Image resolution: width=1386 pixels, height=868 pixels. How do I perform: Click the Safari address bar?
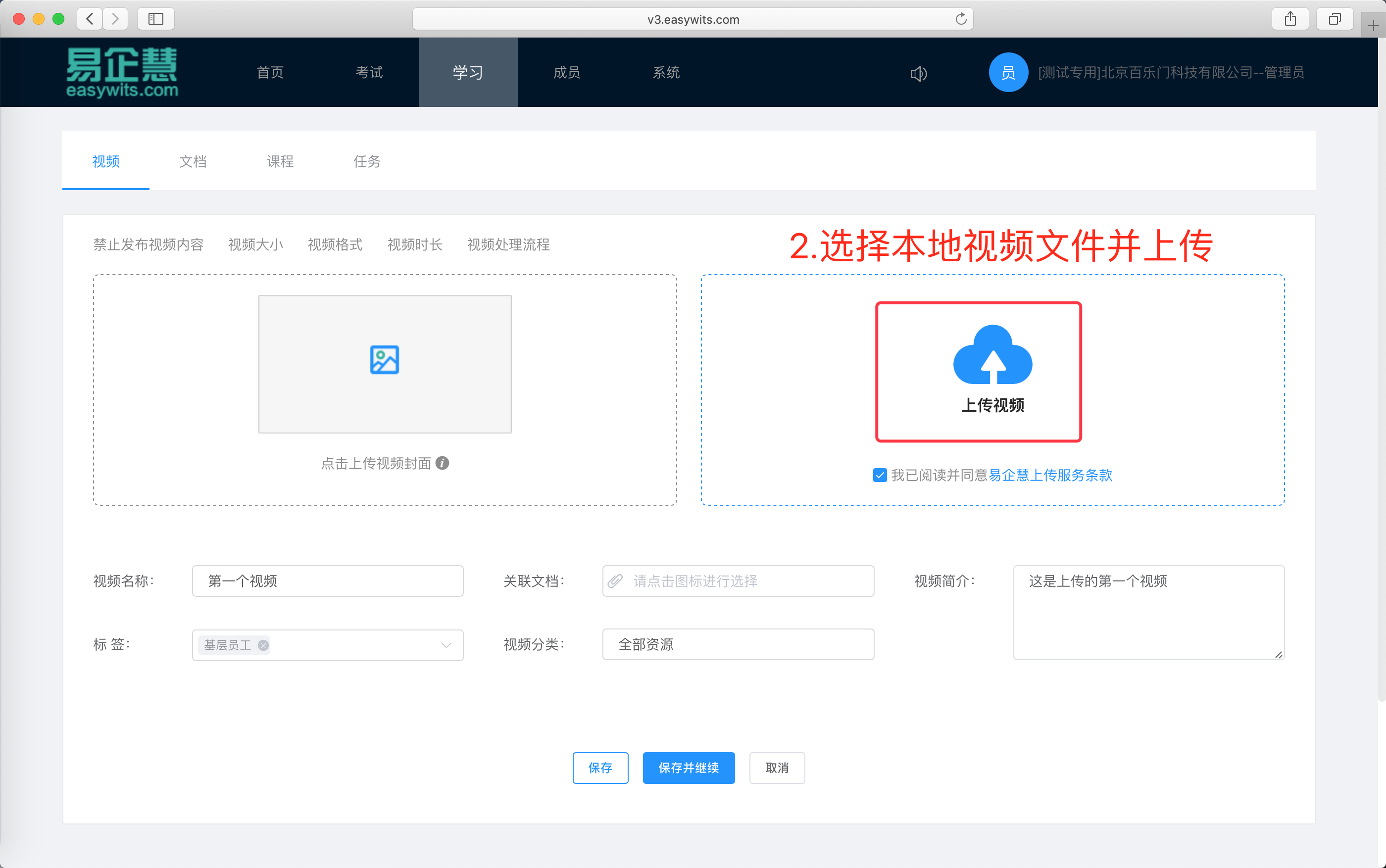click(693, 19)
